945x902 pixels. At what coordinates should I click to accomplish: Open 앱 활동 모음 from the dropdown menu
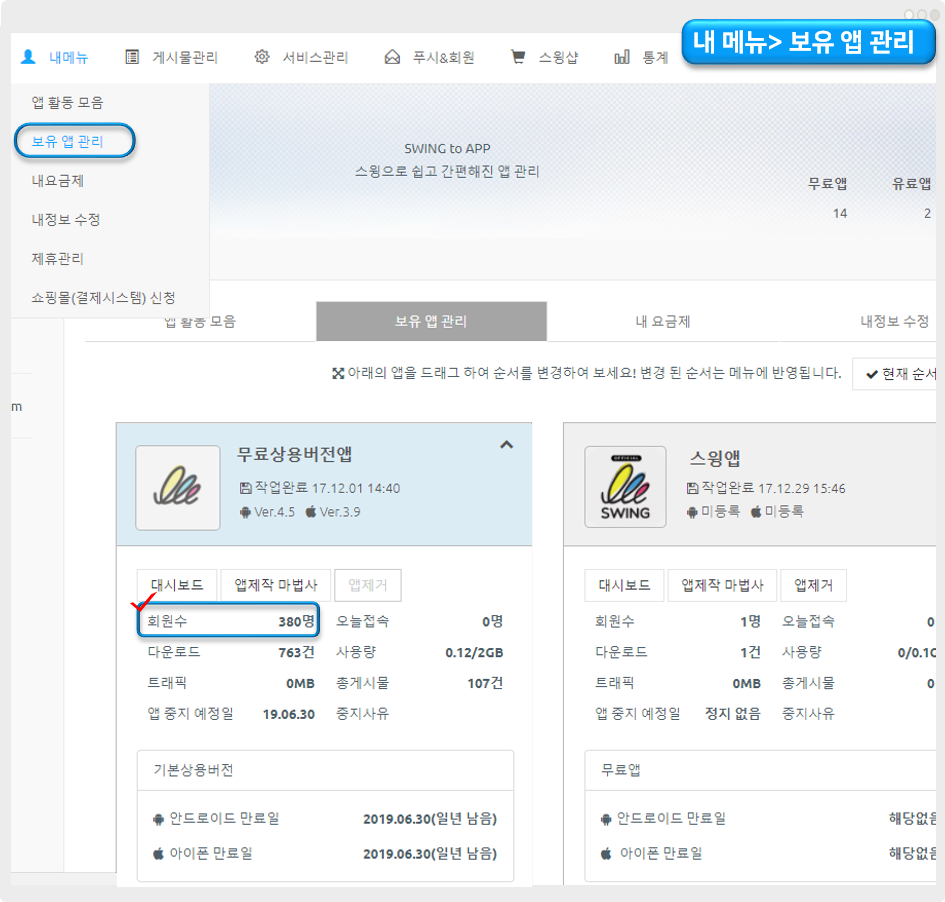pos(67,102)
